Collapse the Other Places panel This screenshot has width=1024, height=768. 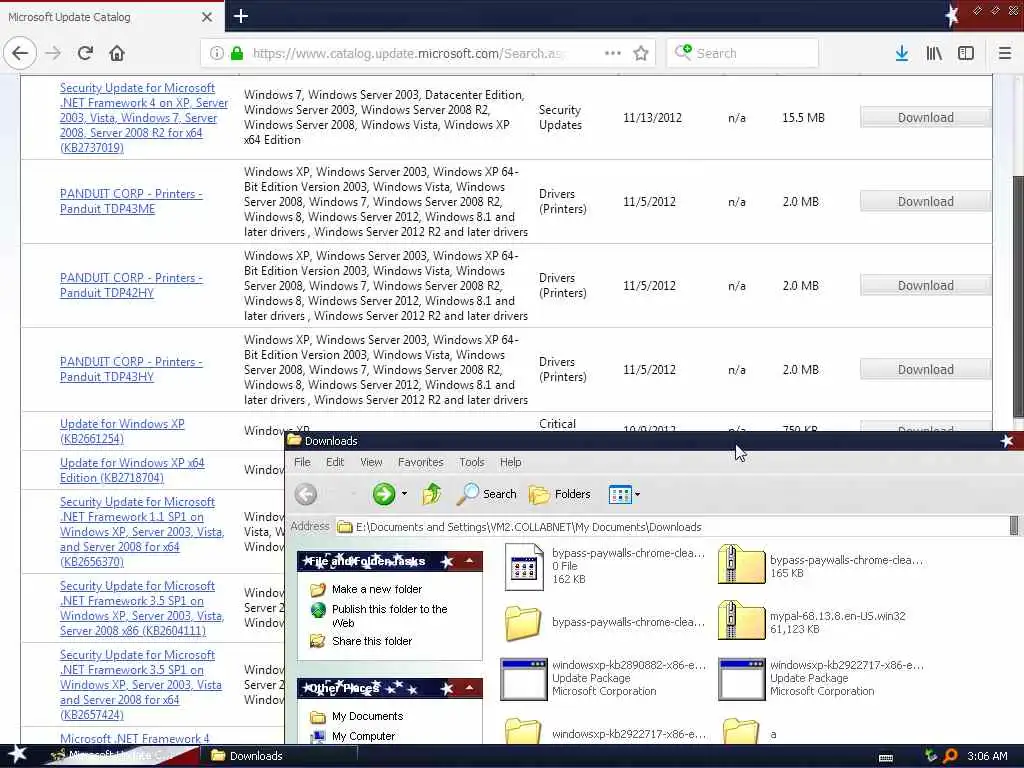[469, 688]
